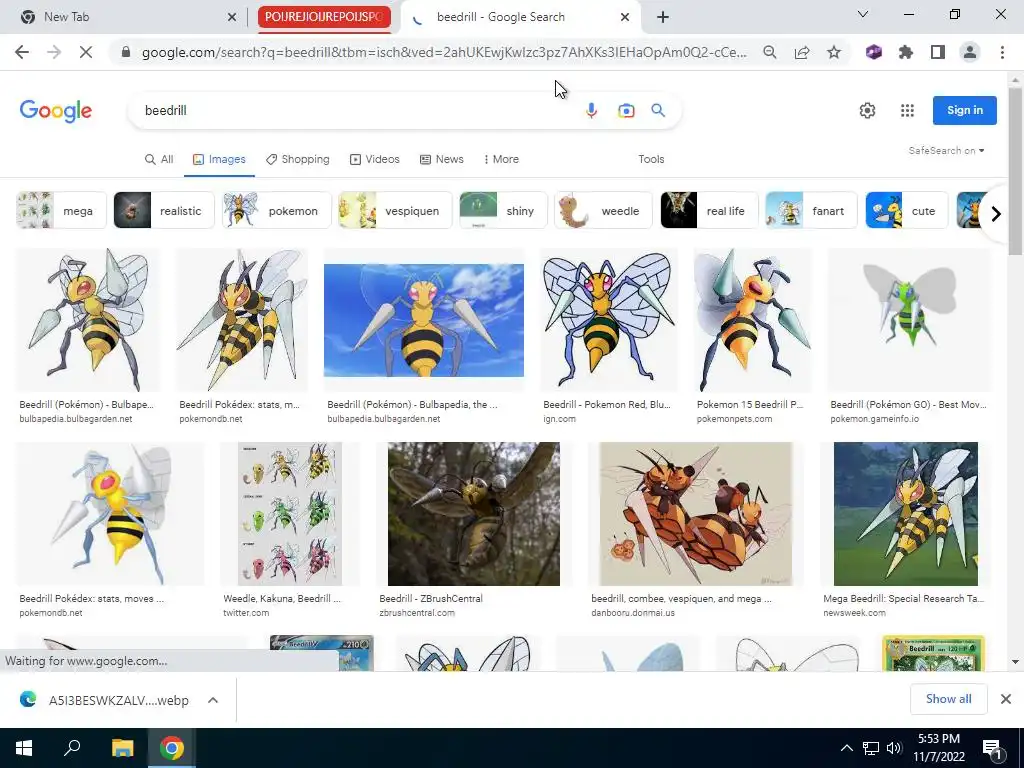The height and width of the screenshot is (768, 1024).
Task: Open the ign.com Beedrill image
Action: pos(608,320)
